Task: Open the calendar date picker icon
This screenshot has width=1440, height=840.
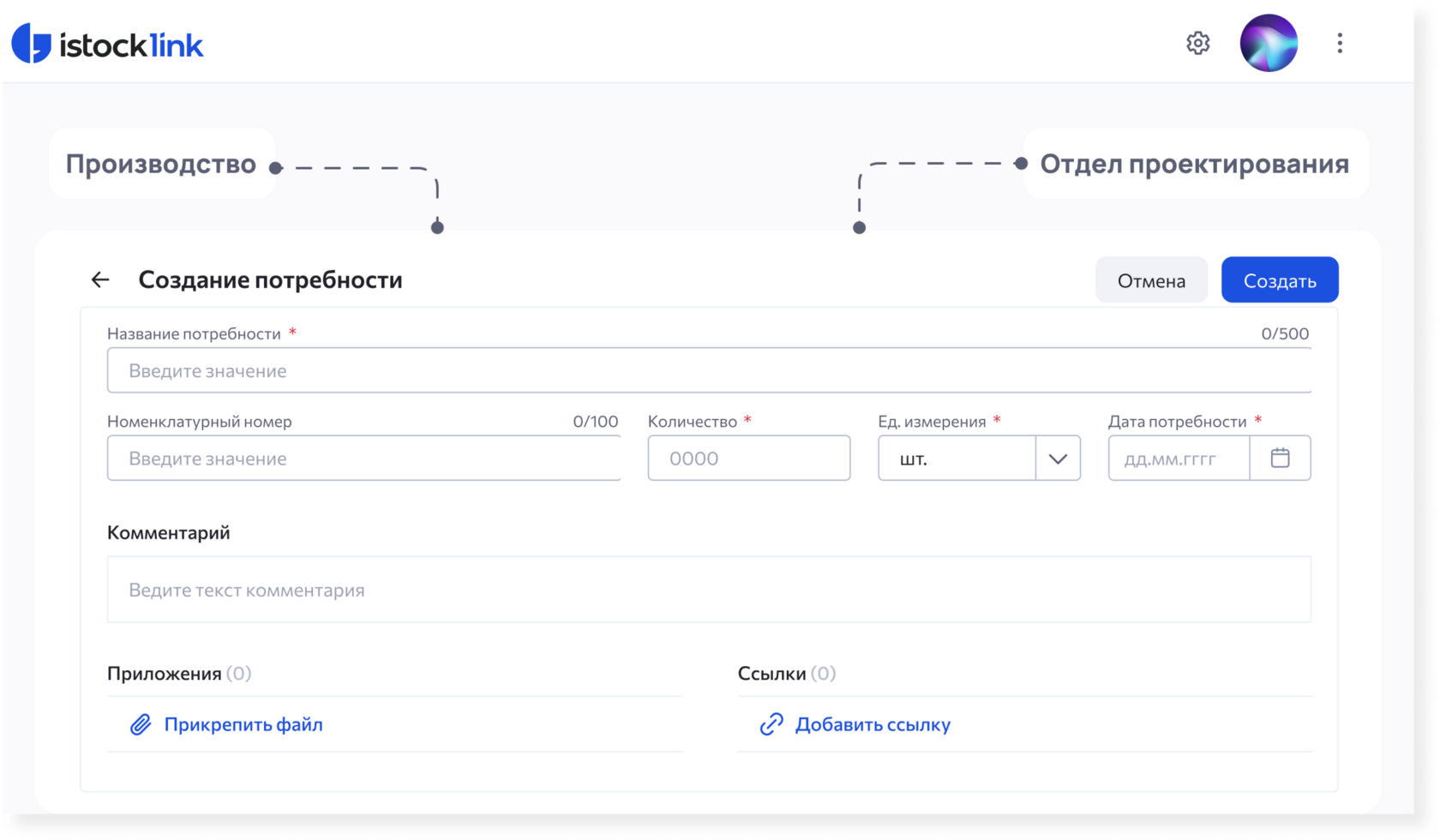Action: (1280, 458)
